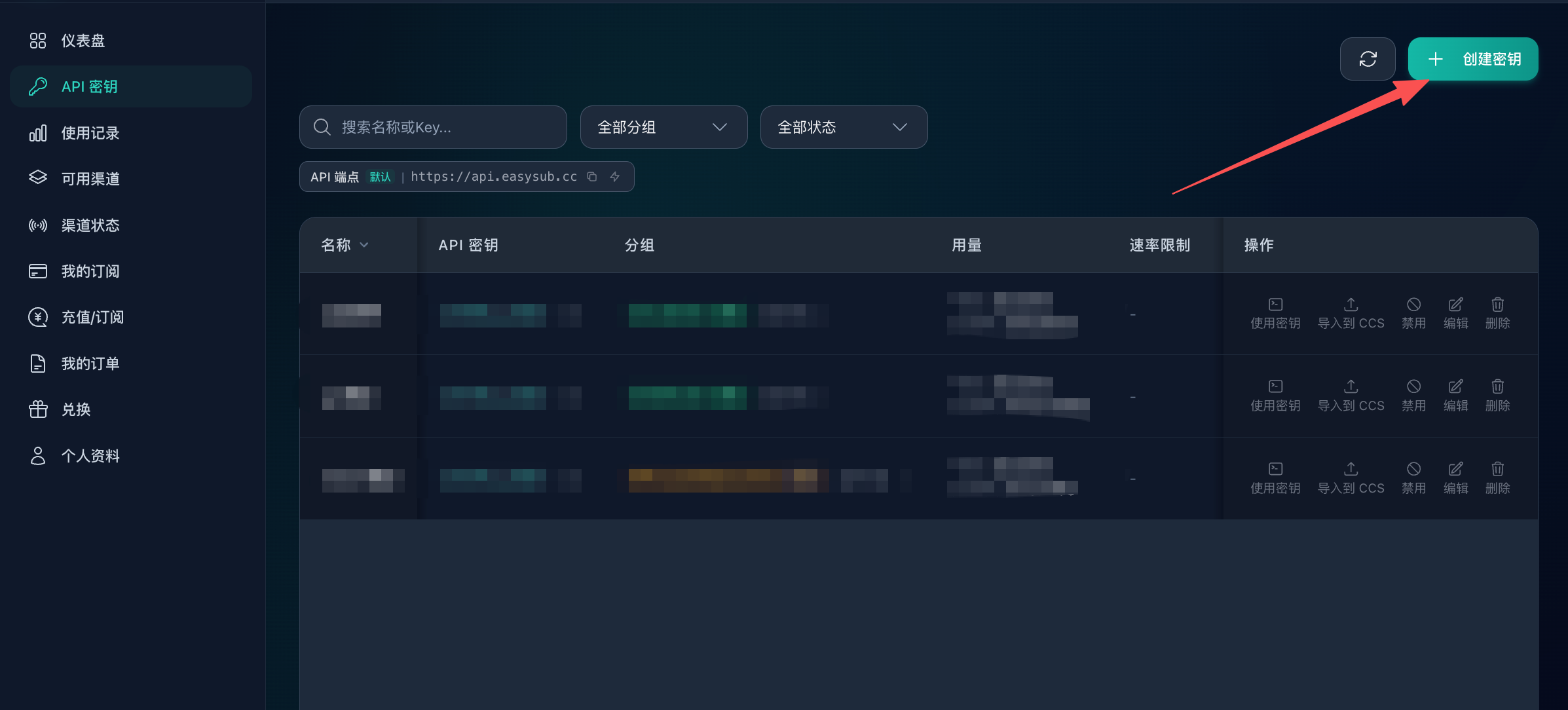Open the 全部分组 dropdown

point(663,127)
